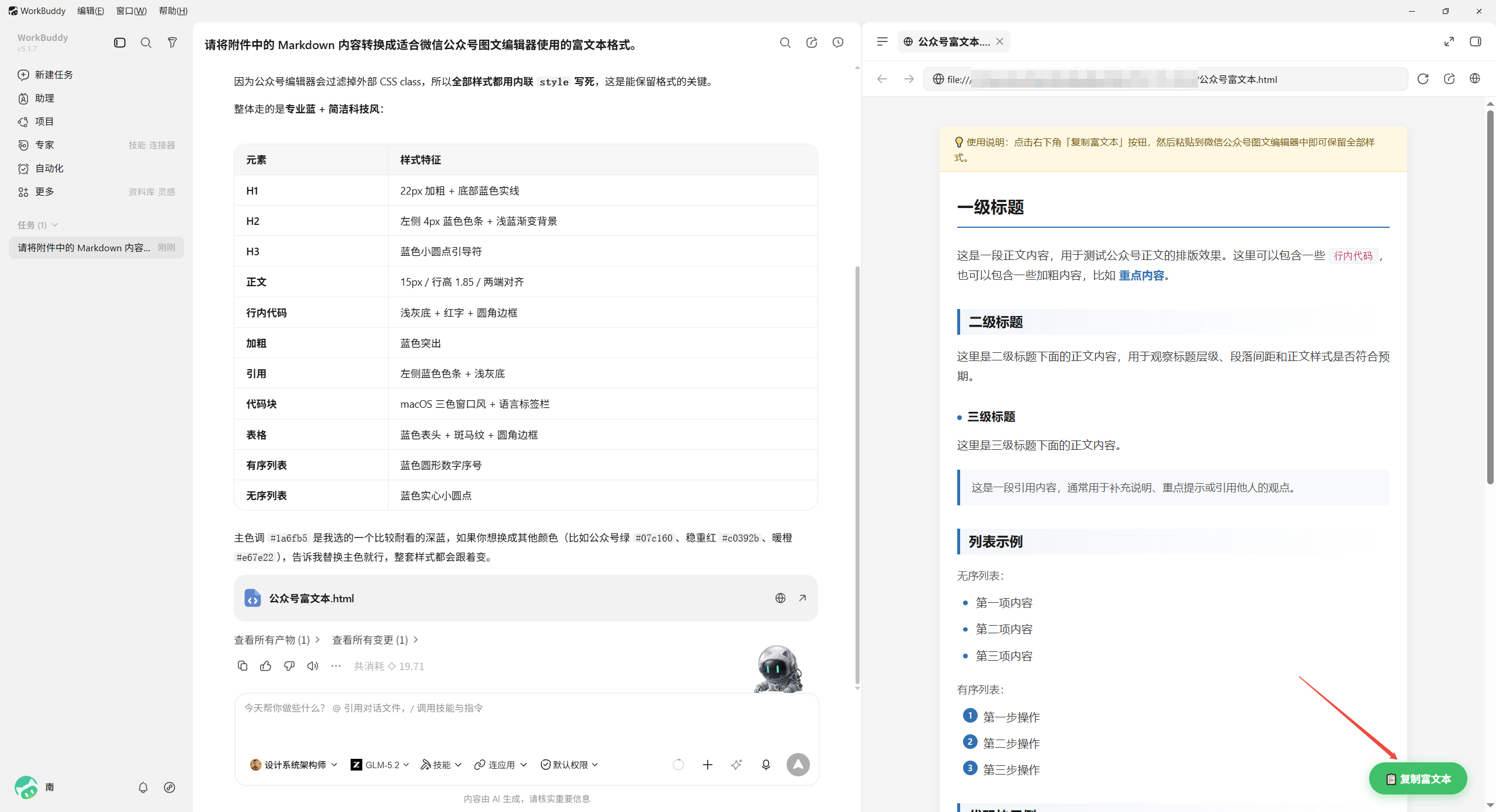Viewport: 1496px width, 812px height.
Task: Click the compass icon next to bell
Action: tap(169, 787)
